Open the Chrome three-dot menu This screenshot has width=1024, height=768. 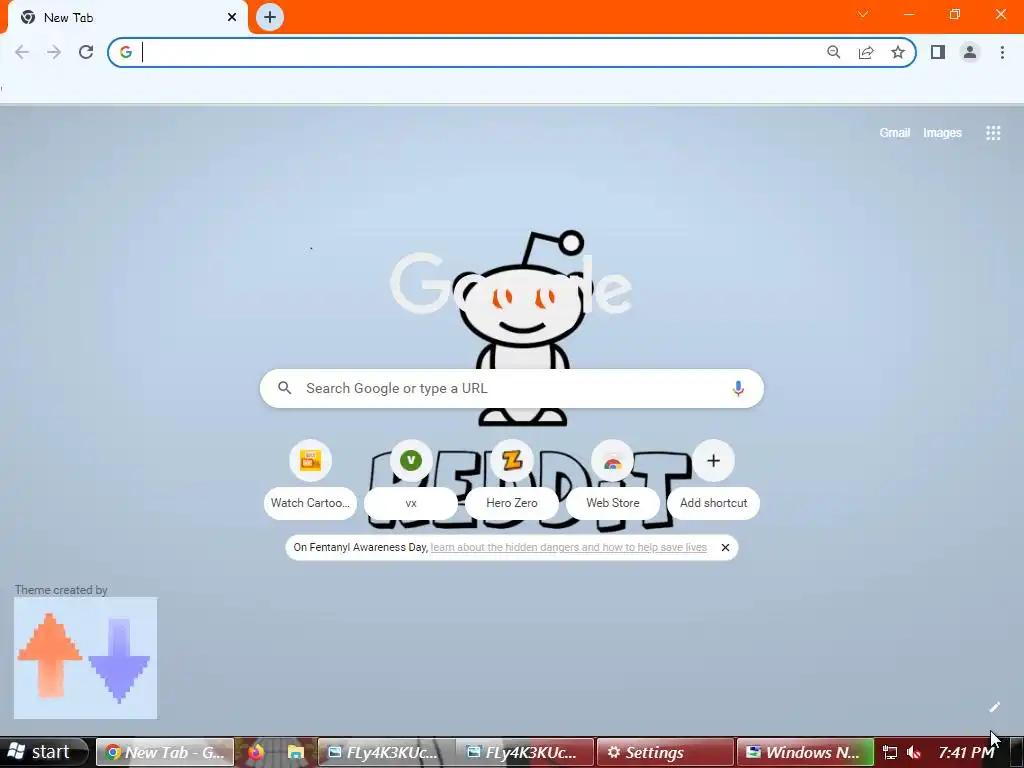(x=1002, y=52)
